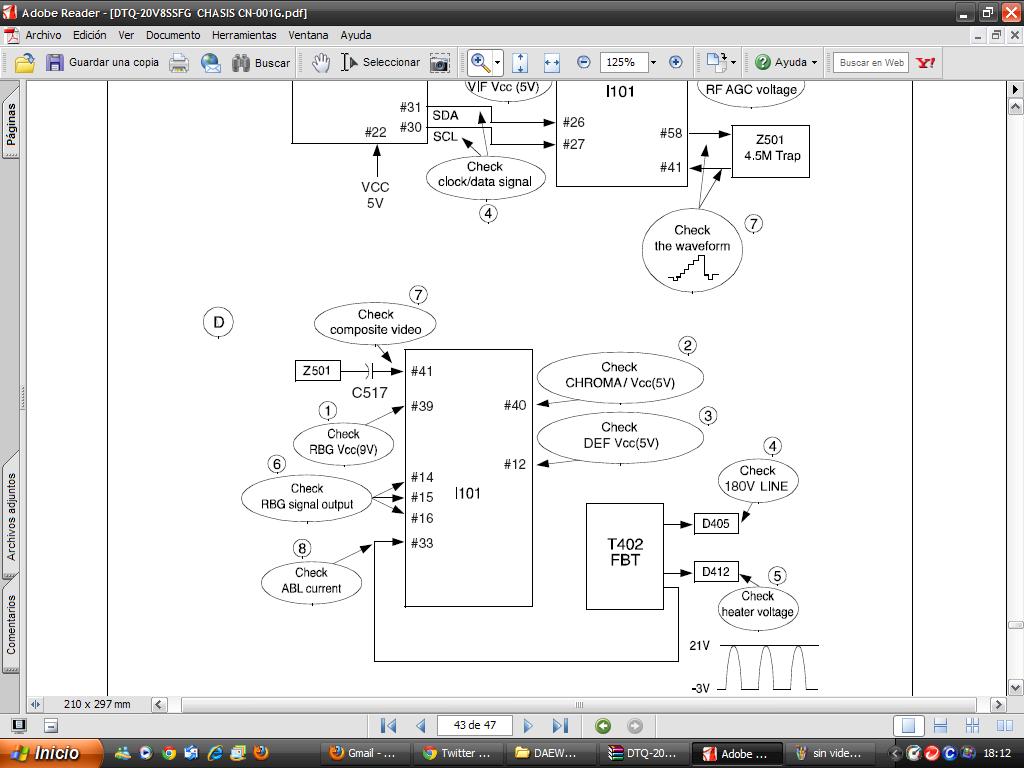The height and width of the screenshot is (768, 1024).
Task: Go to the first page
Action: pyautogui.click(x=388, y=726)
